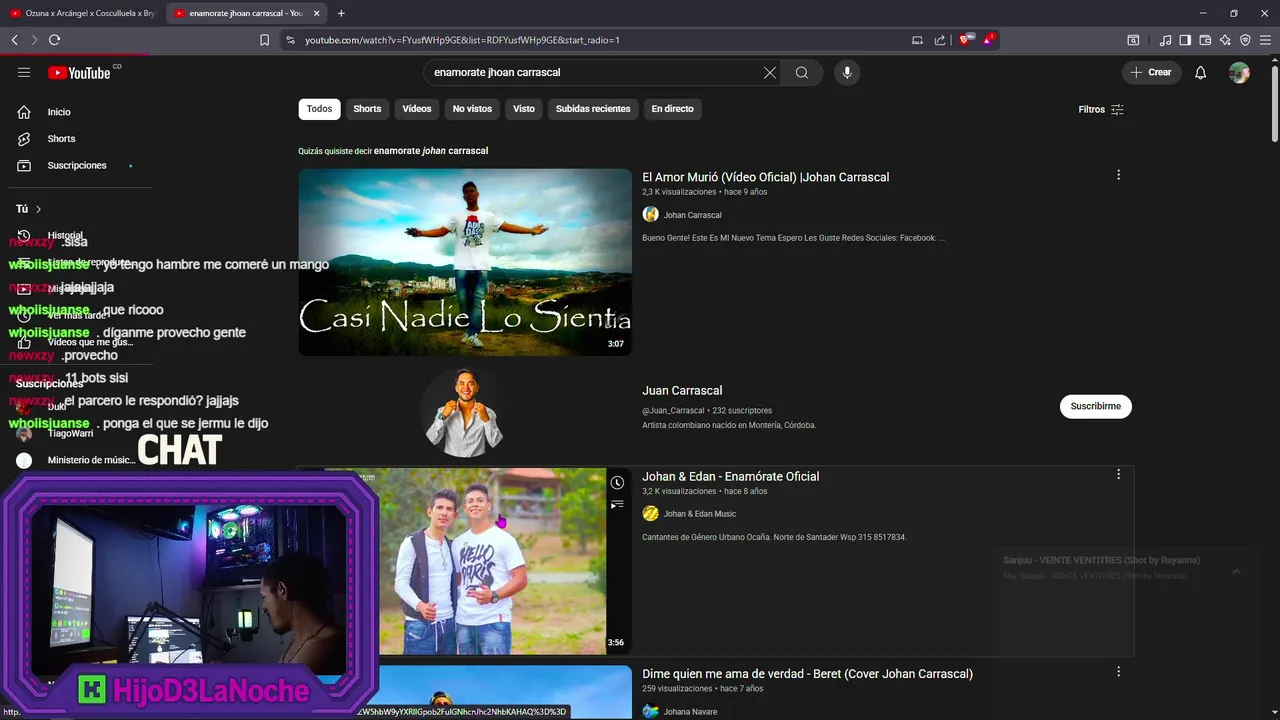Open the notifications bell
Image resolution: width=1280 pixels, height=720 pixels.
click(x=1201, y=72)
